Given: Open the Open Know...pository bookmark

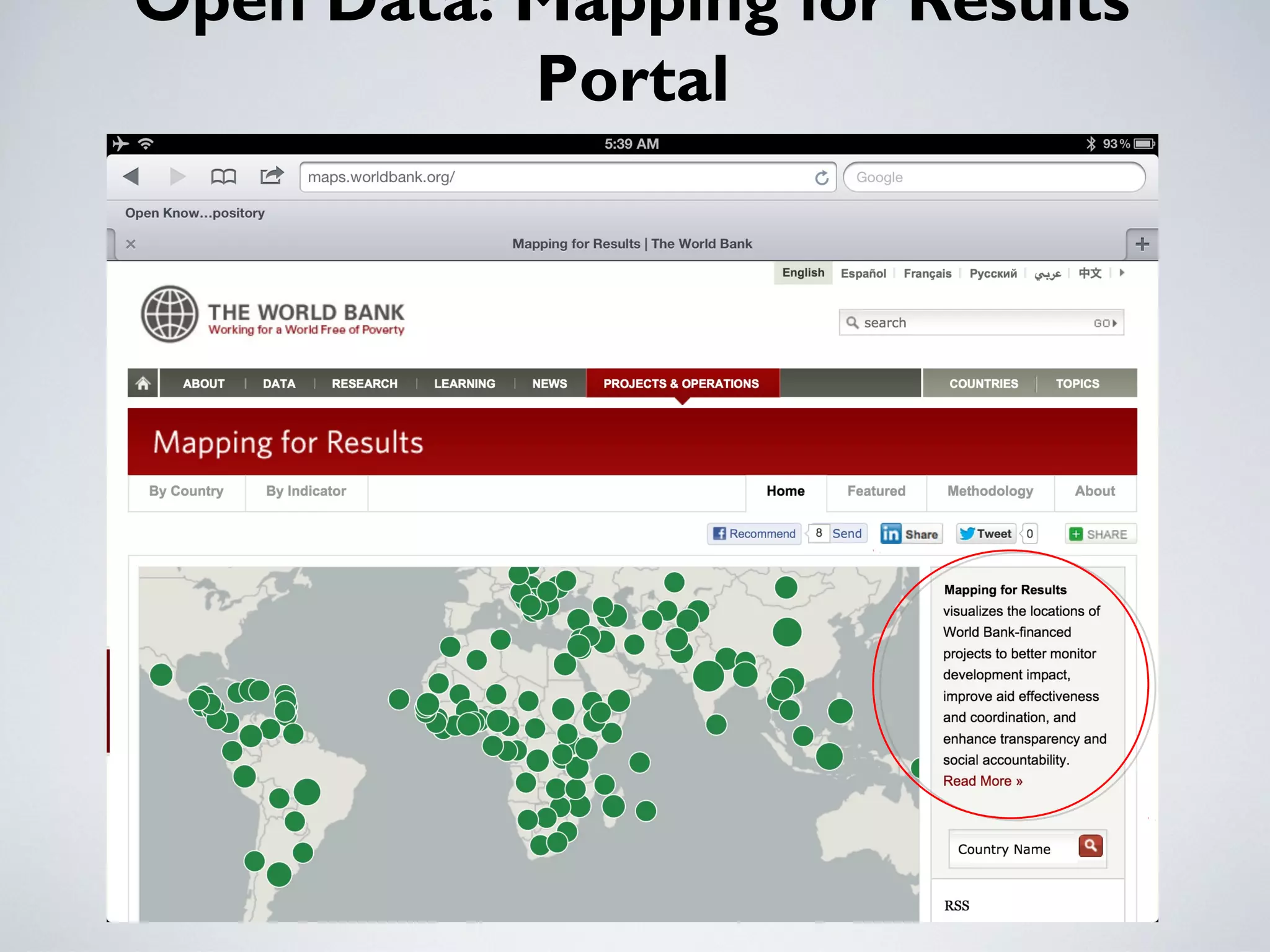Looking at the screenshot, I should (195, 213).
